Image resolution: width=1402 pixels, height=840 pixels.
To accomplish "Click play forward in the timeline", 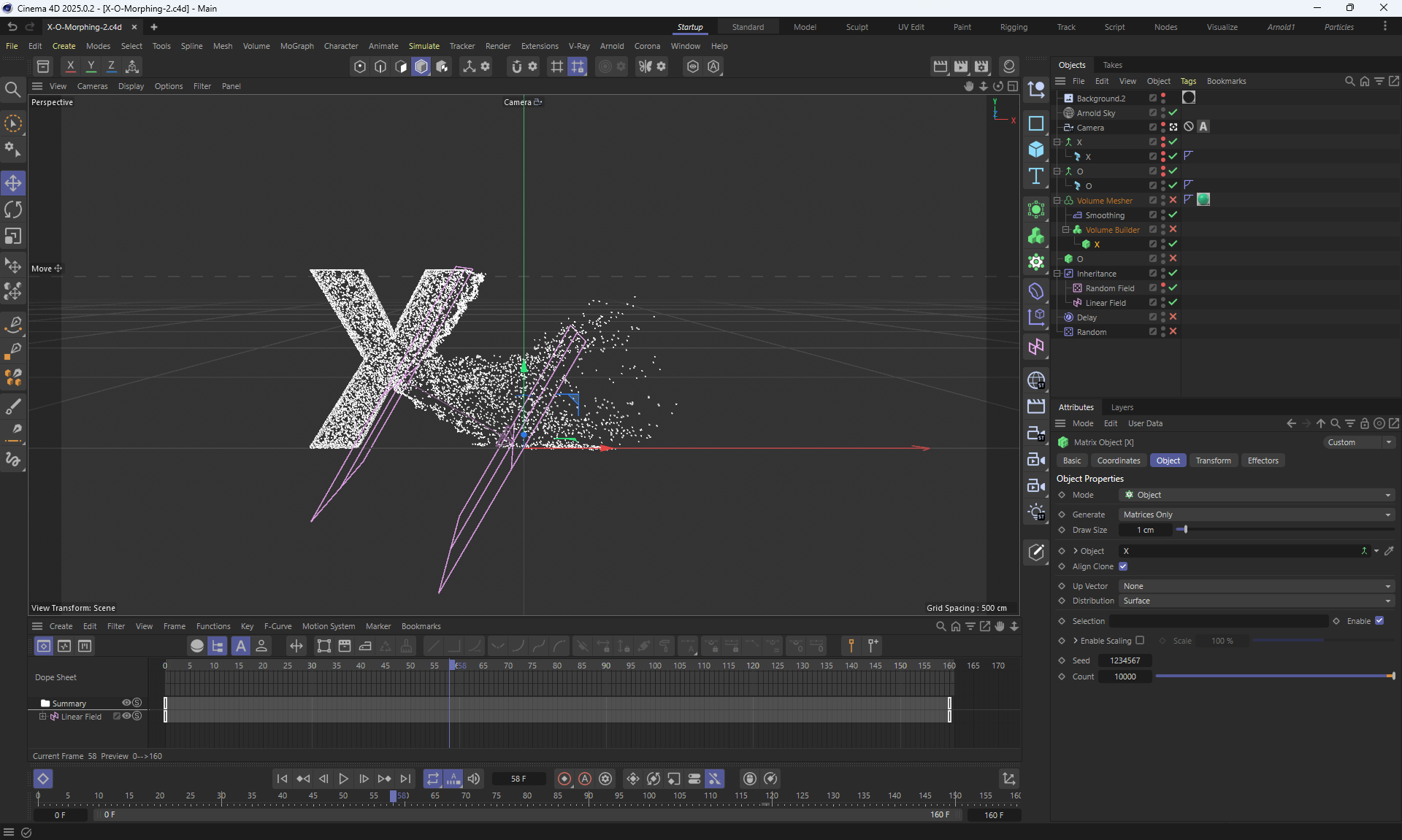I will pyautogui.click(x=343, y=779).
